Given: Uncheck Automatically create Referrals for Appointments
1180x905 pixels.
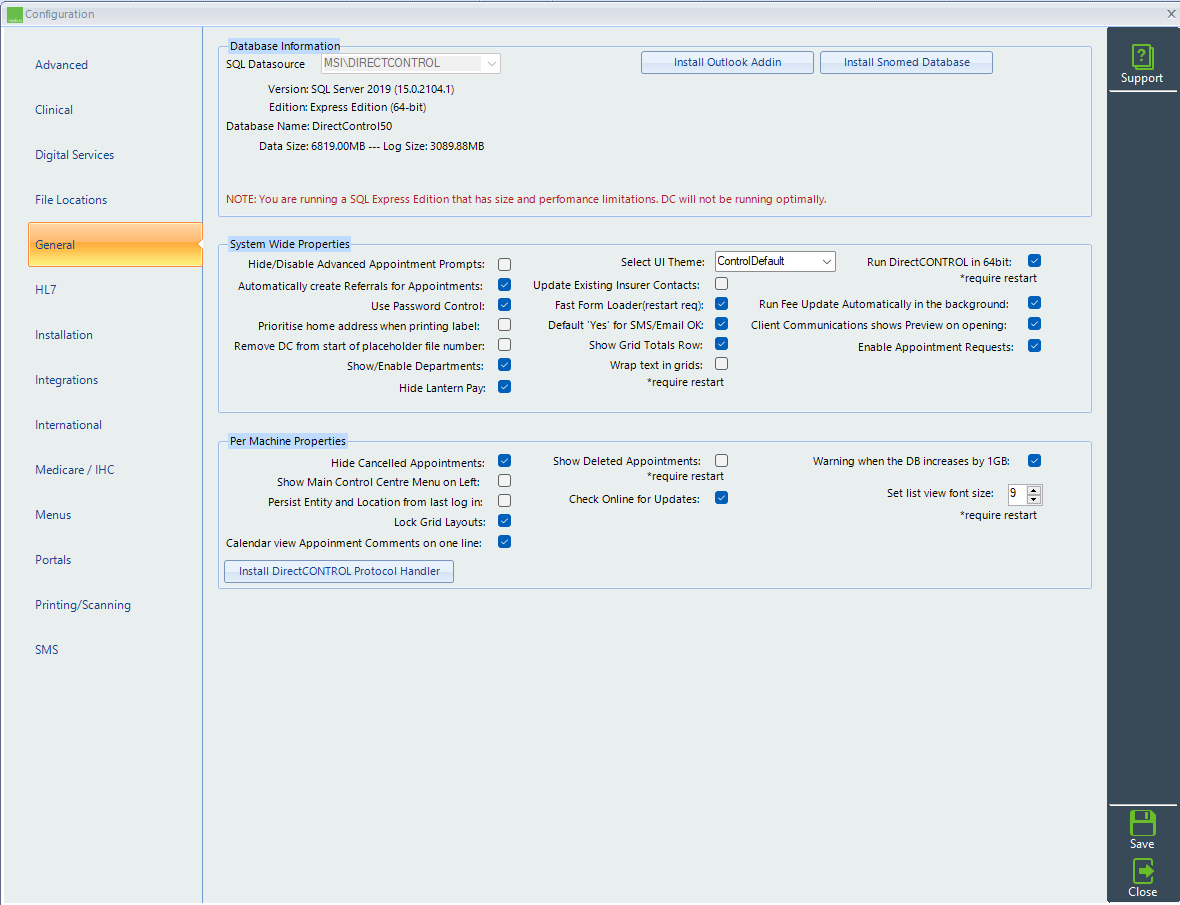Looking at the screenshot, I should click(x=504, y=285).
